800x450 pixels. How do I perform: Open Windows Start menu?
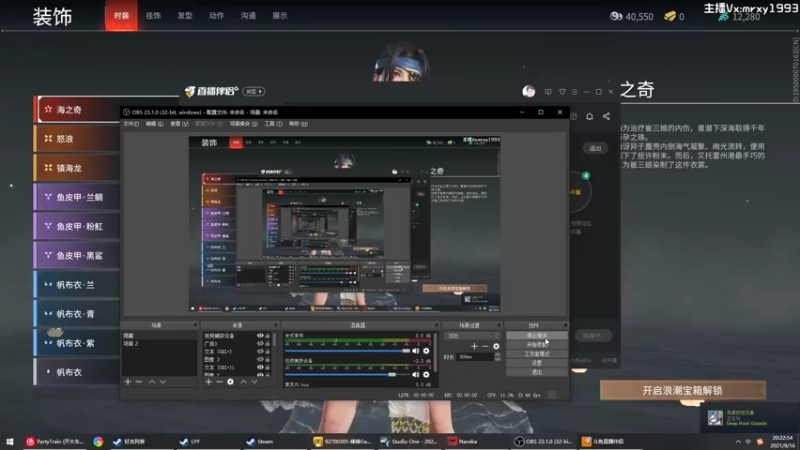click(x=9, y=441)
